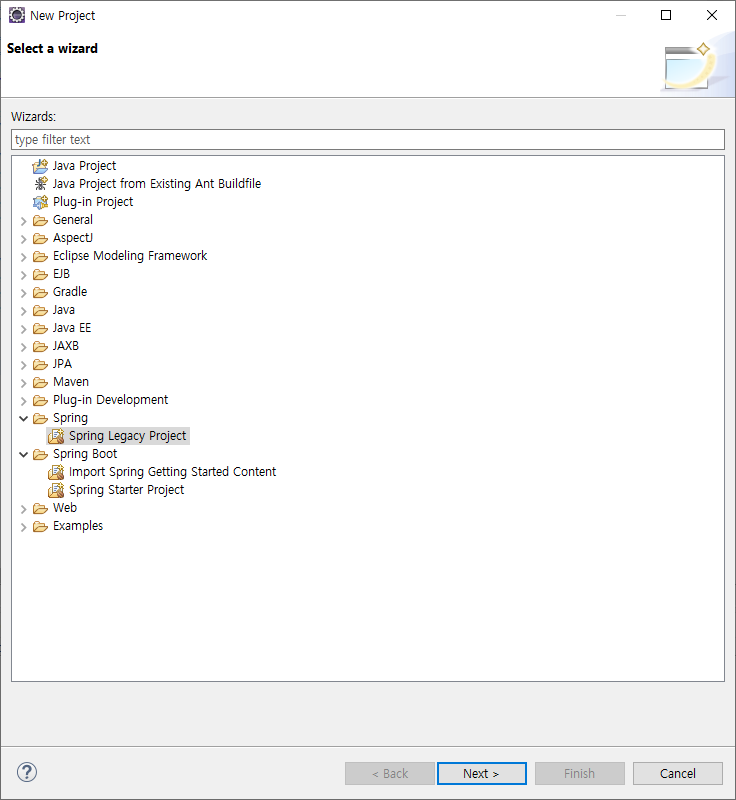Click the JPA folder icon
Screen dimensions: 736x800
pos(40,364)
